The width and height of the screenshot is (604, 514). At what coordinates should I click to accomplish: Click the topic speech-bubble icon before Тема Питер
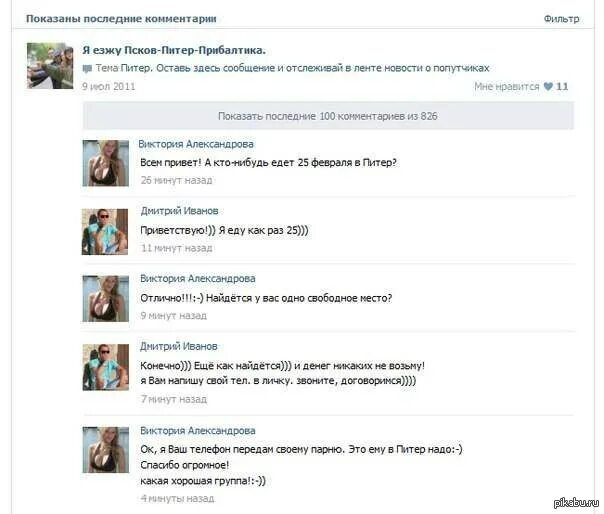tap(87, 69)
